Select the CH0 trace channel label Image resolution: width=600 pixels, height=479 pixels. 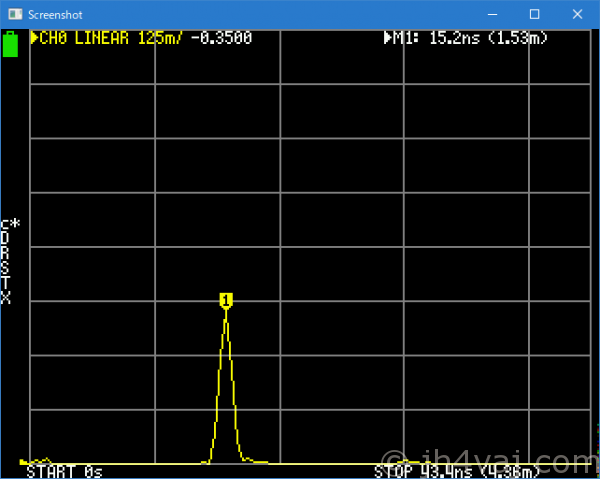click(55, 38)
